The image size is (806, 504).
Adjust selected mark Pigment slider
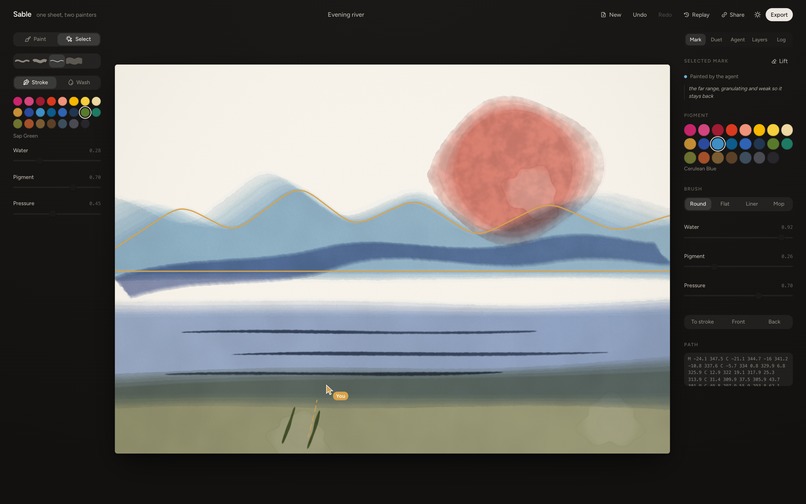coord(738,267)
